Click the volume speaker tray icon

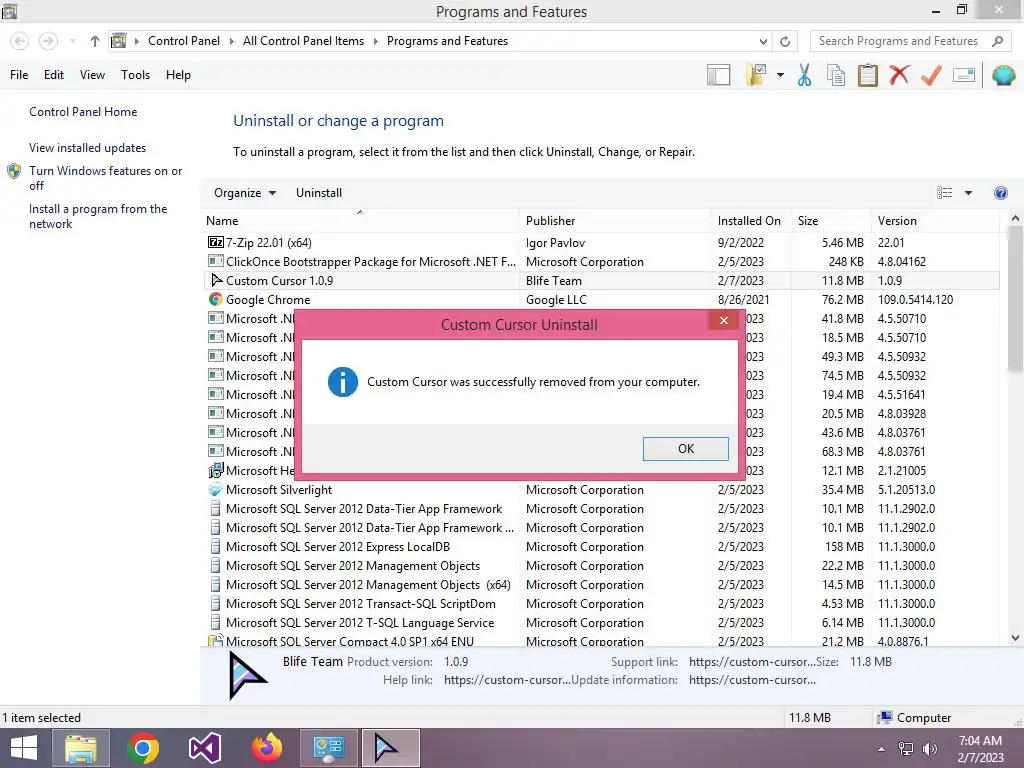[929, 748]
